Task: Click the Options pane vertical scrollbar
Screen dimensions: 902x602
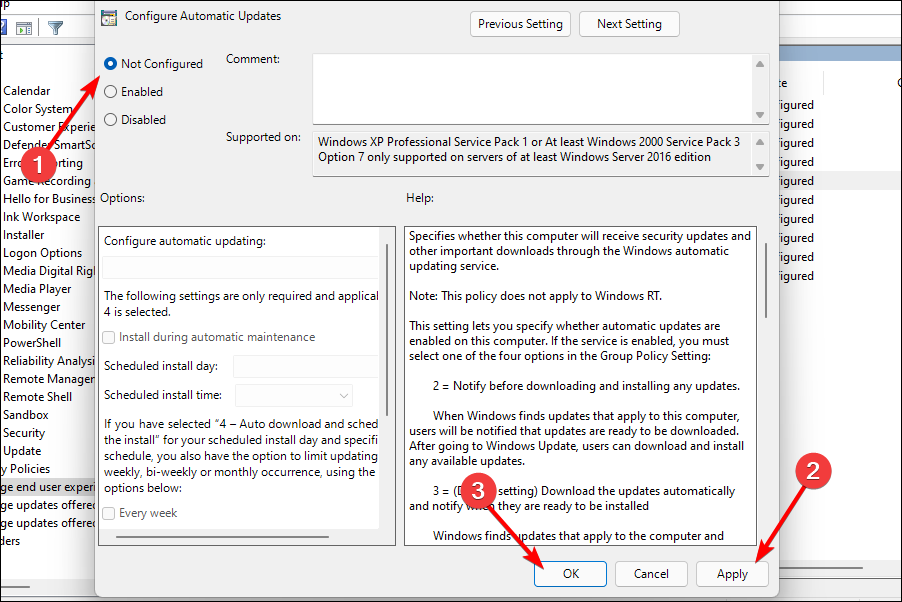Action: click(387, 330)
